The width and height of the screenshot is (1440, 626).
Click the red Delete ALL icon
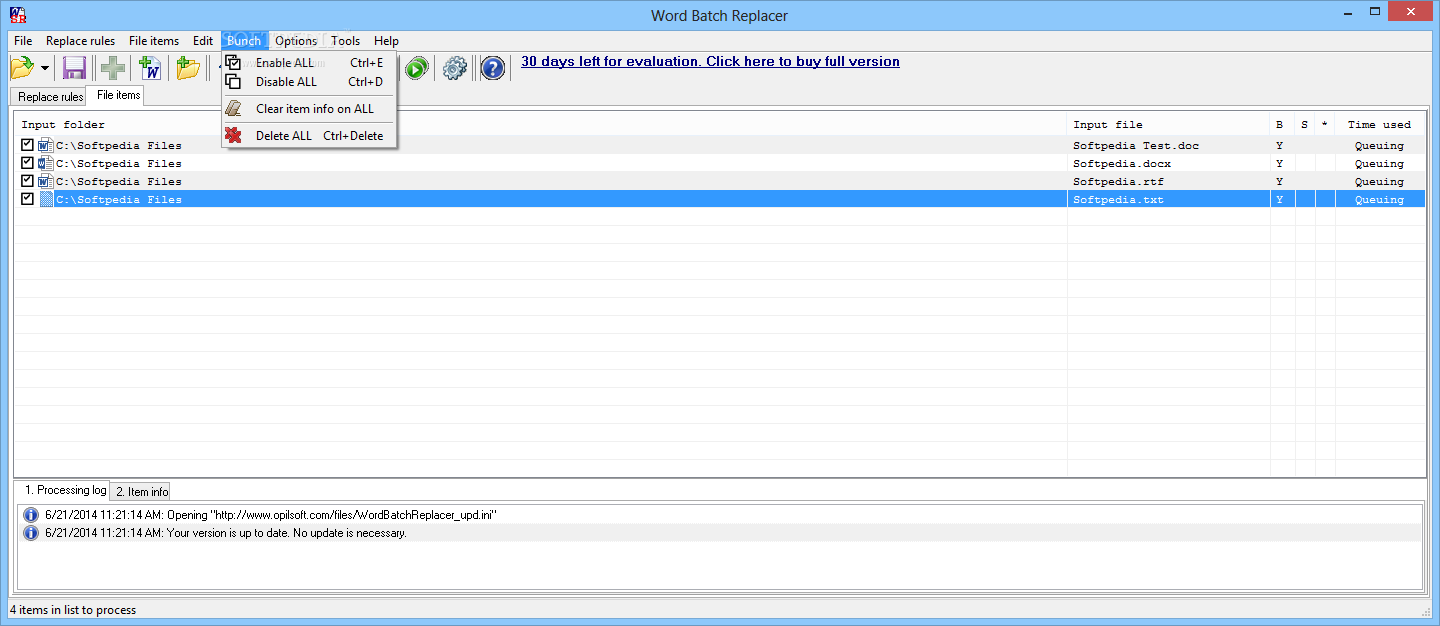(x=234, y=136)
